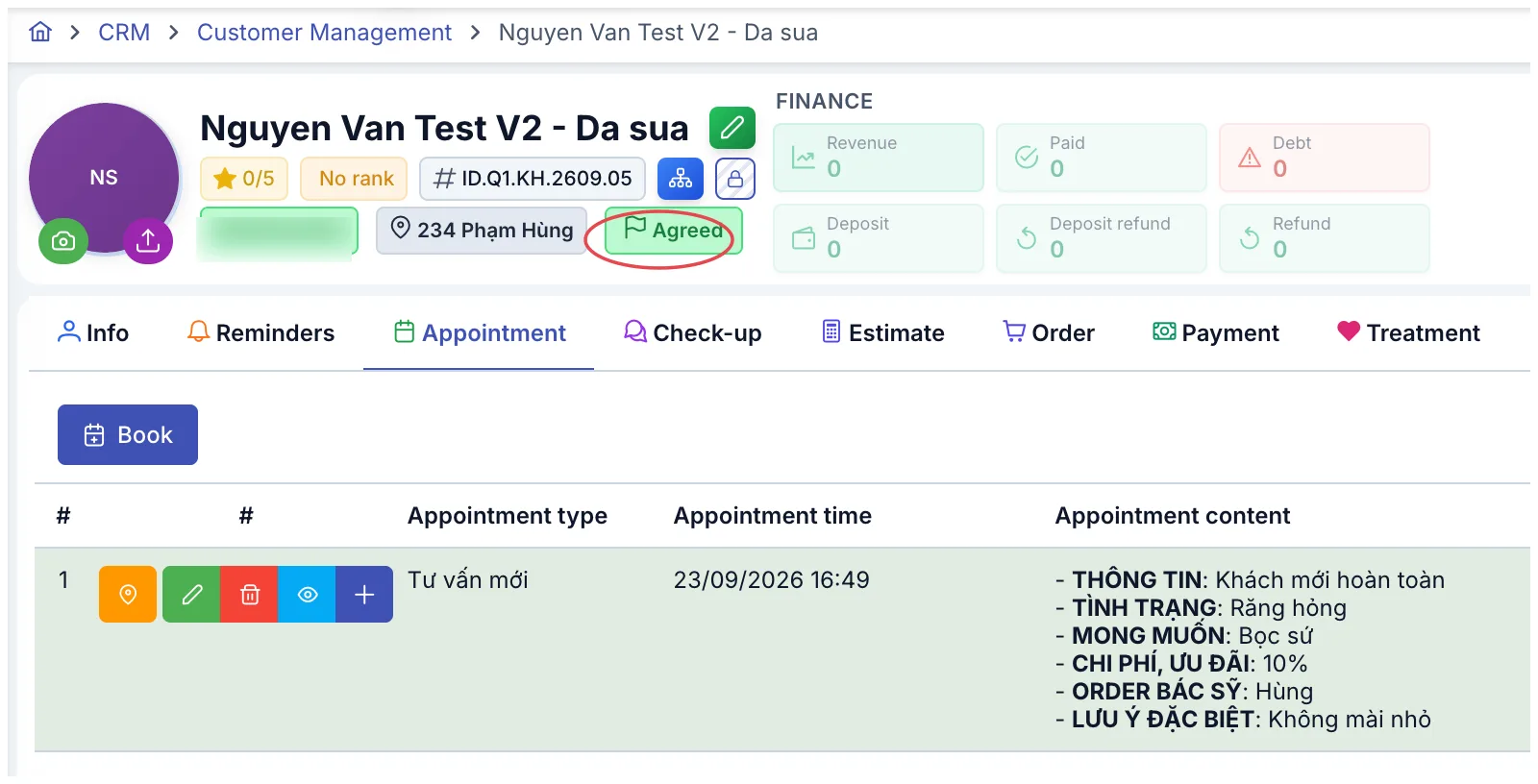Click the Appointment content column header
The width and height of the screenshot is (1538, 784).
(1173, 516)
